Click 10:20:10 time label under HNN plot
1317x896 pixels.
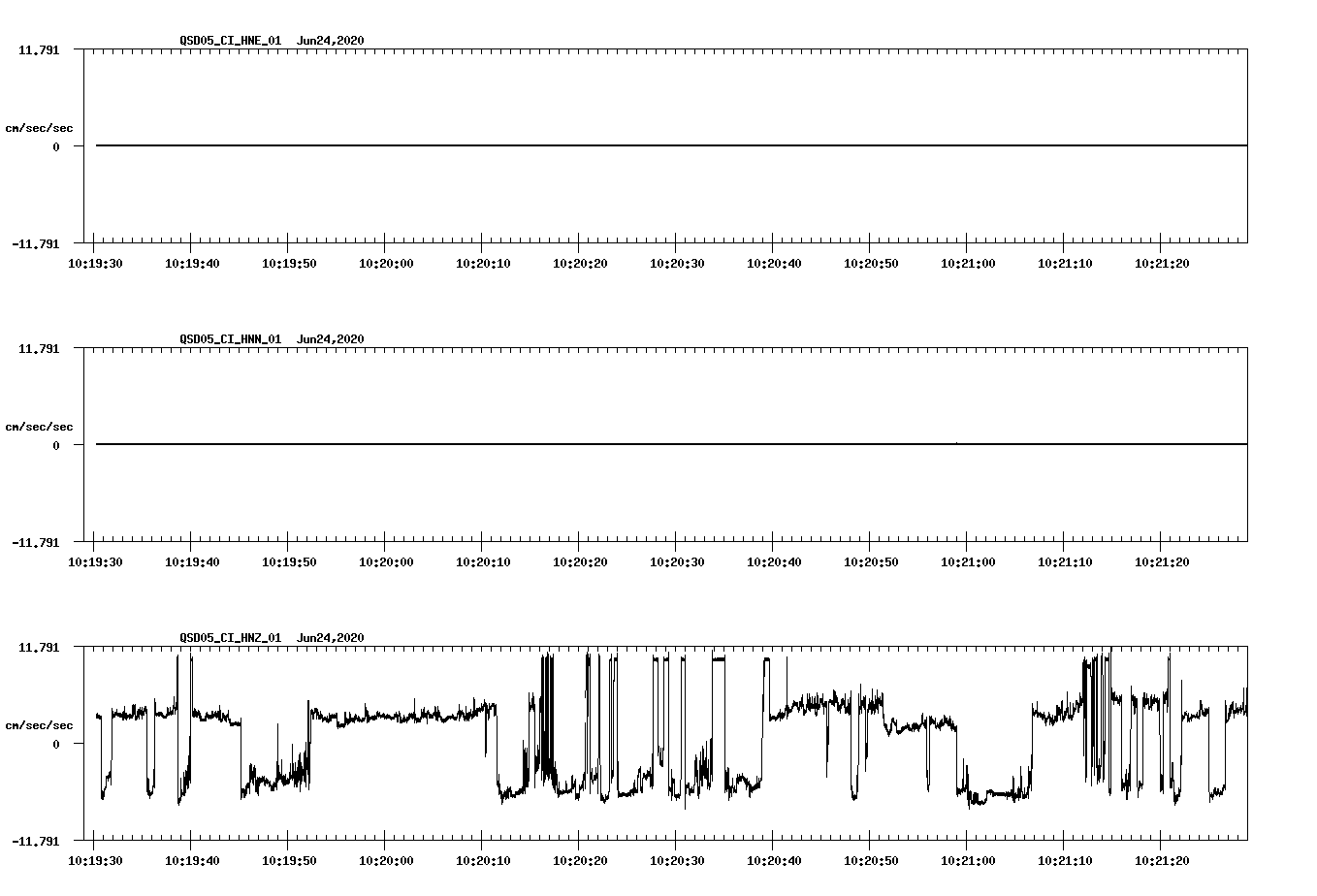(483, 561)
